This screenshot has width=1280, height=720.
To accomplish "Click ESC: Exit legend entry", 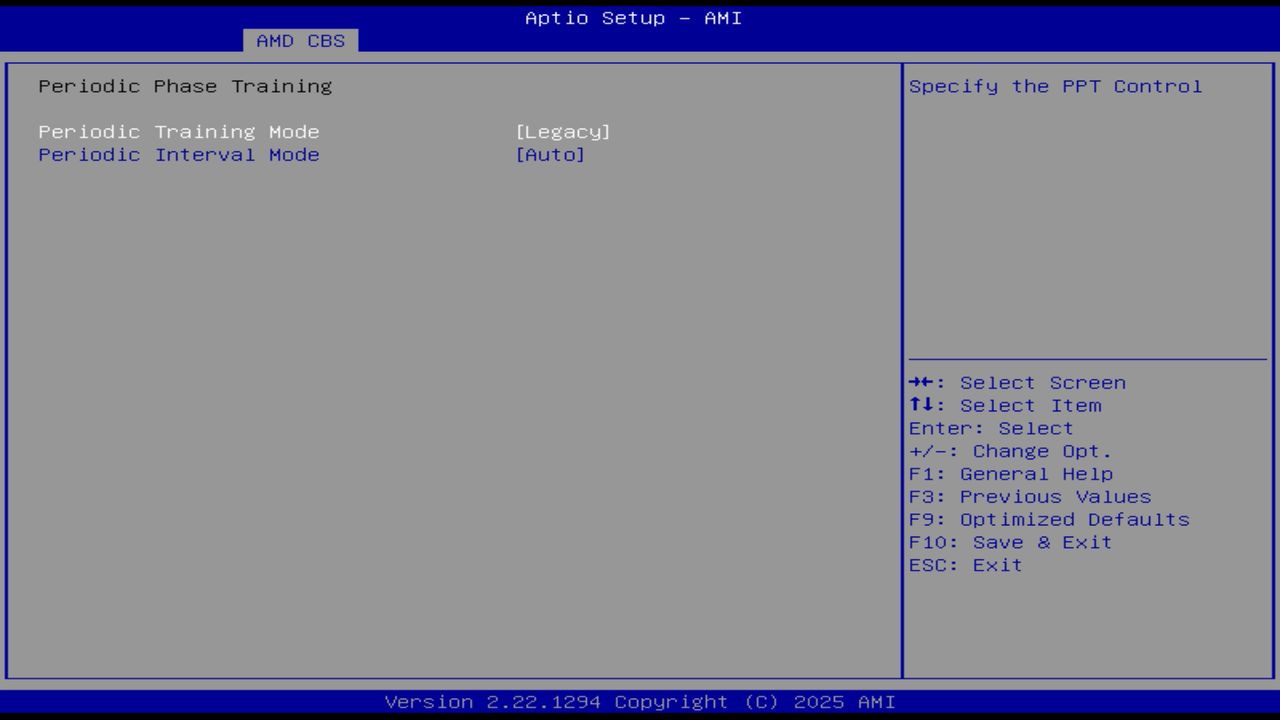I will click(964, 565).
